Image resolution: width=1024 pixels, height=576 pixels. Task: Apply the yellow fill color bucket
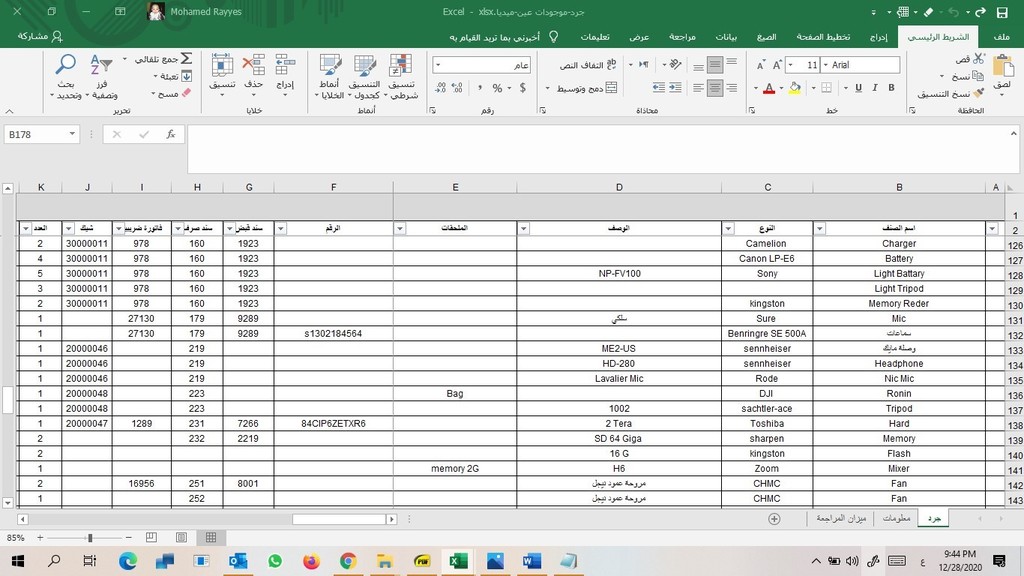tap(795, 88)
